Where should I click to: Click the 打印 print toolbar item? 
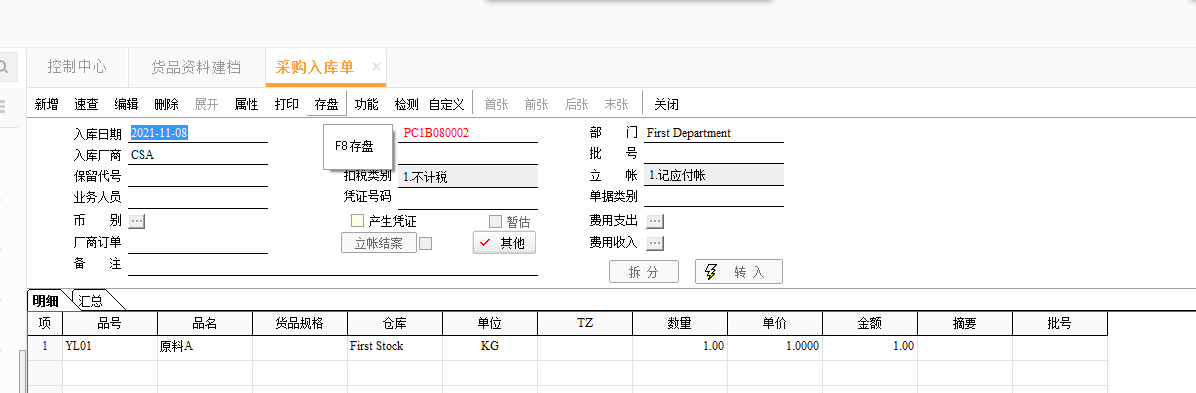(x=287, y=105)
